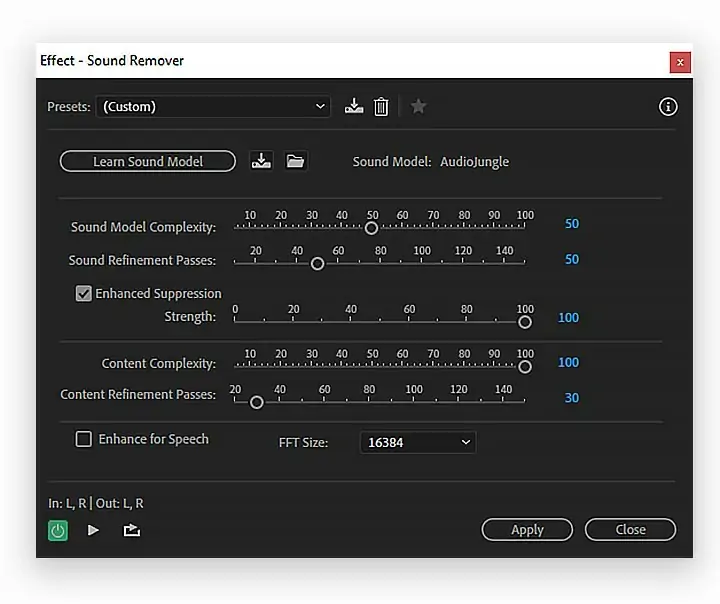Delete the current preset
Screen dimensions: 720x604
tap(381, 107)
